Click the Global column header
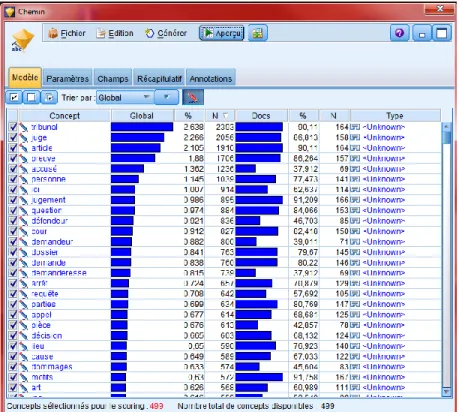Screen dimensions: 459x412 (x=142, y=116)
